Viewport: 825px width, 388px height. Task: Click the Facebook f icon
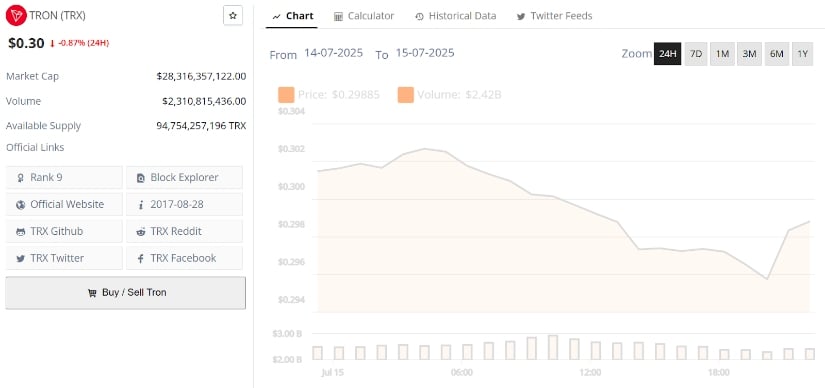point(140,258)
